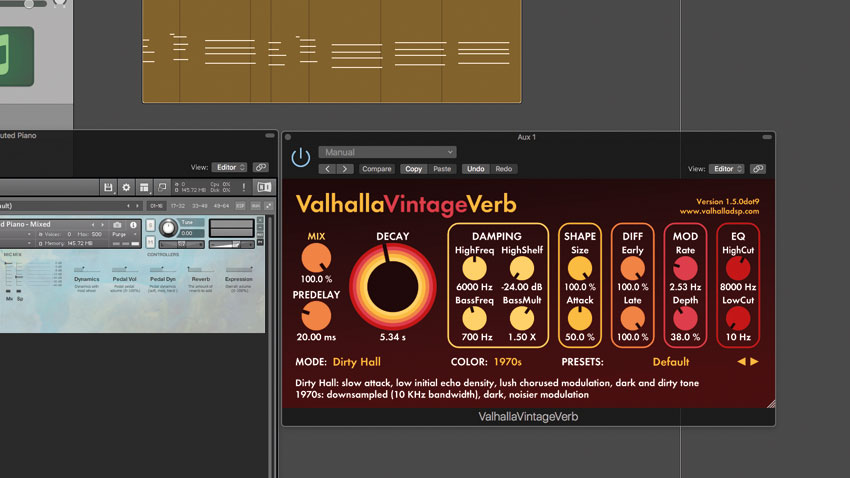Viewport: 850px width, 478px height.
Task: Click the 8000 Hz HighCut value
Action: pos(738,287)
